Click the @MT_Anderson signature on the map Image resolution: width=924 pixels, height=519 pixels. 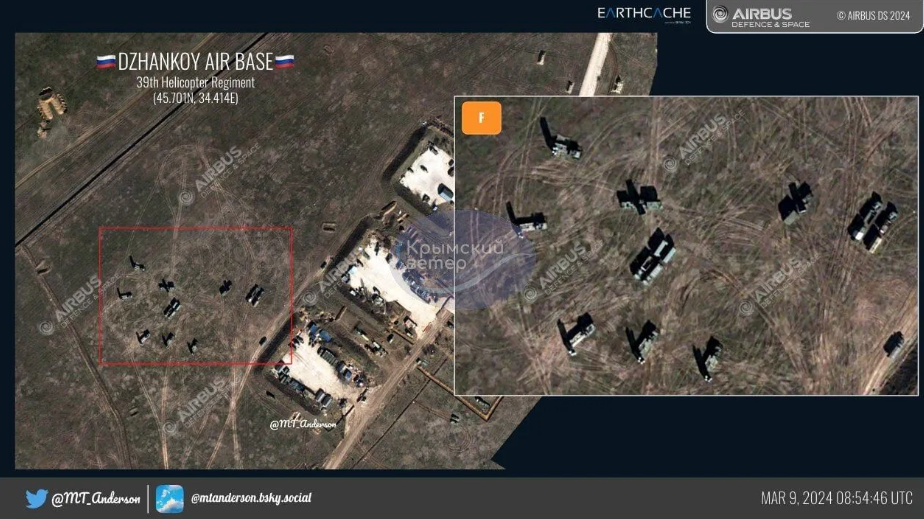point(303,424)
